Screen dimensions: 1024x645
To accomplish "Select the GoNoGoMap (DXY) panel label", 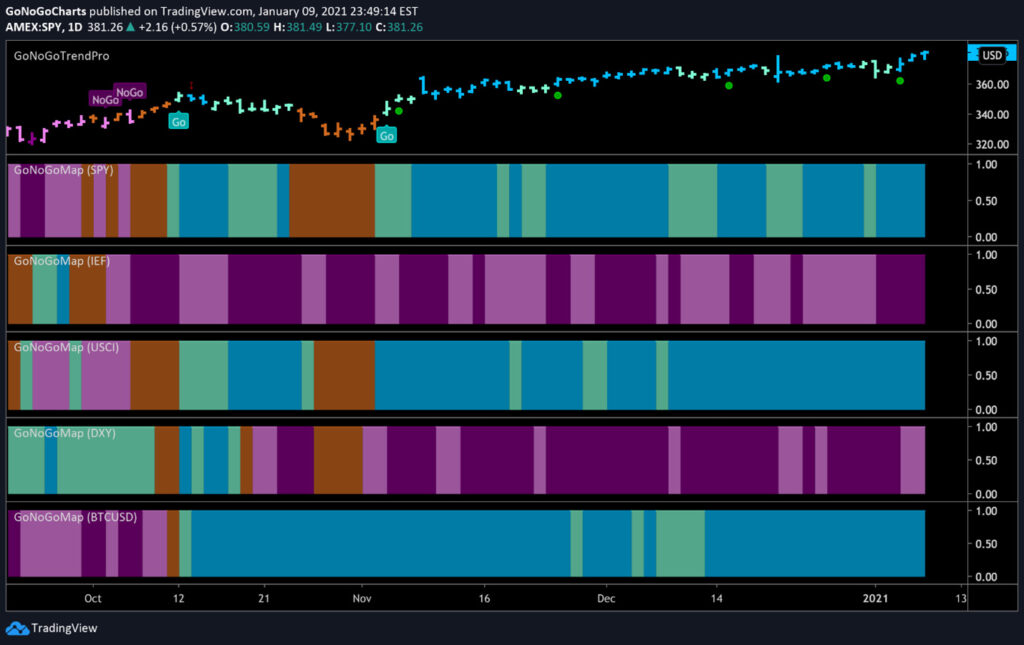I will 64,433.
